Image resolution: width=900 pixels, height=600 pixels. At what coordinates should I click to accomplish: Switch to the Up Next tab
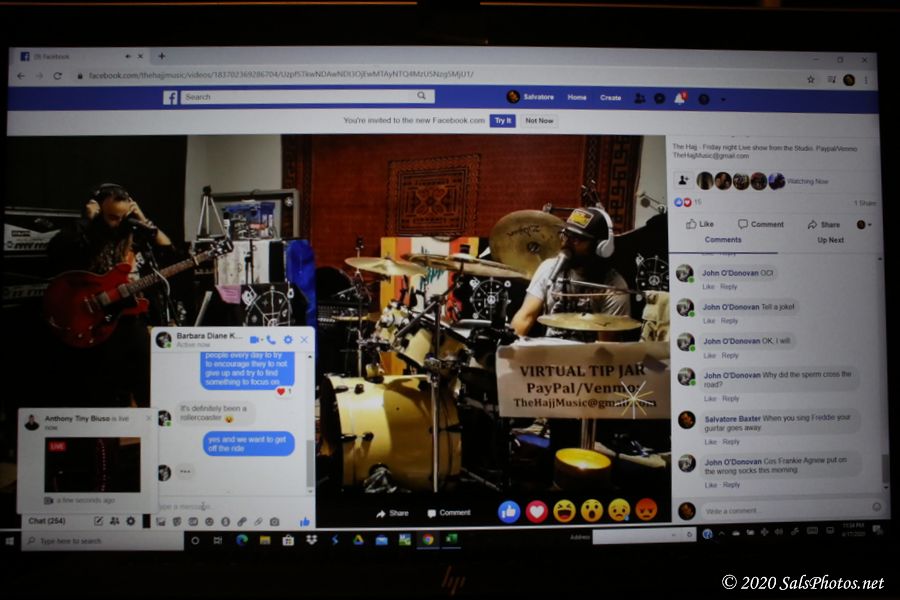pos(830,240)
